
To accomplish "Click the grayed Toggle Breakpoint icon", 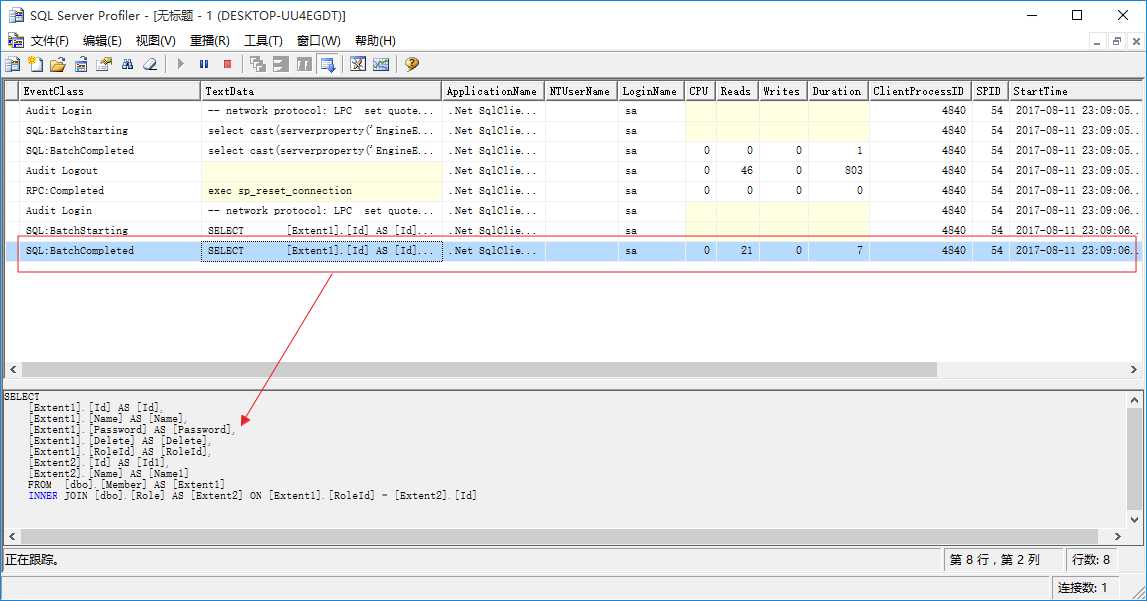I will 304,64.
